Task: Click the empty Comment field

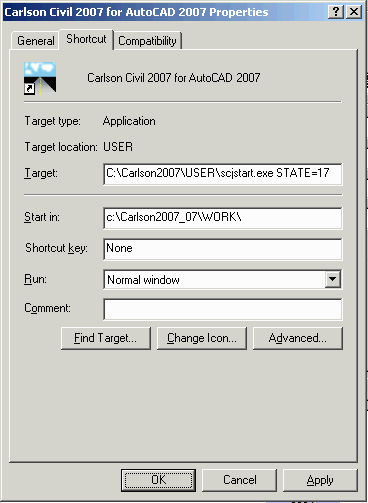Action: pyautogui.click(x=223, y=309)
